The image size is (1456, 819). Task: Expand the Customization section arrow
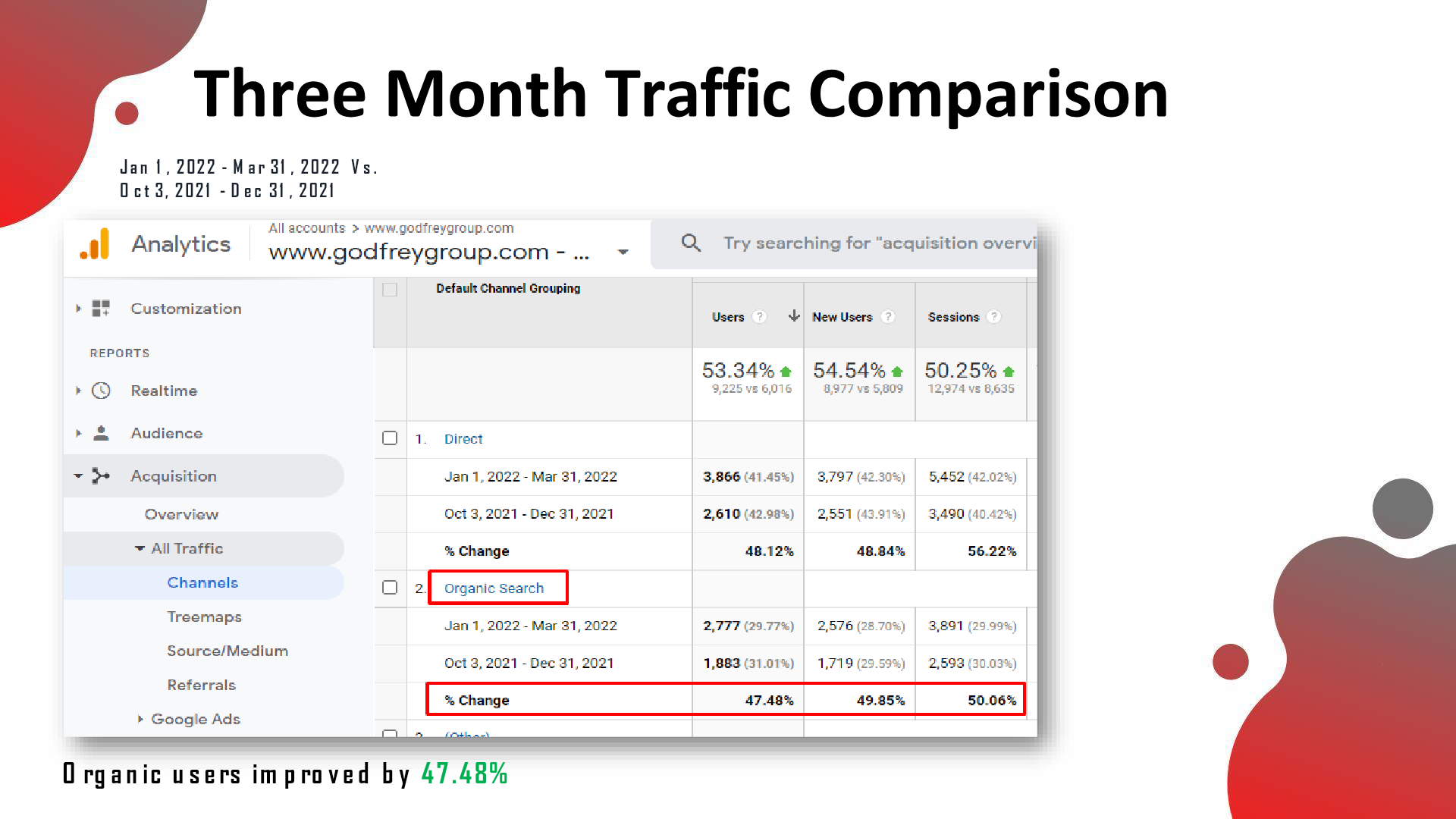(78, 309)
